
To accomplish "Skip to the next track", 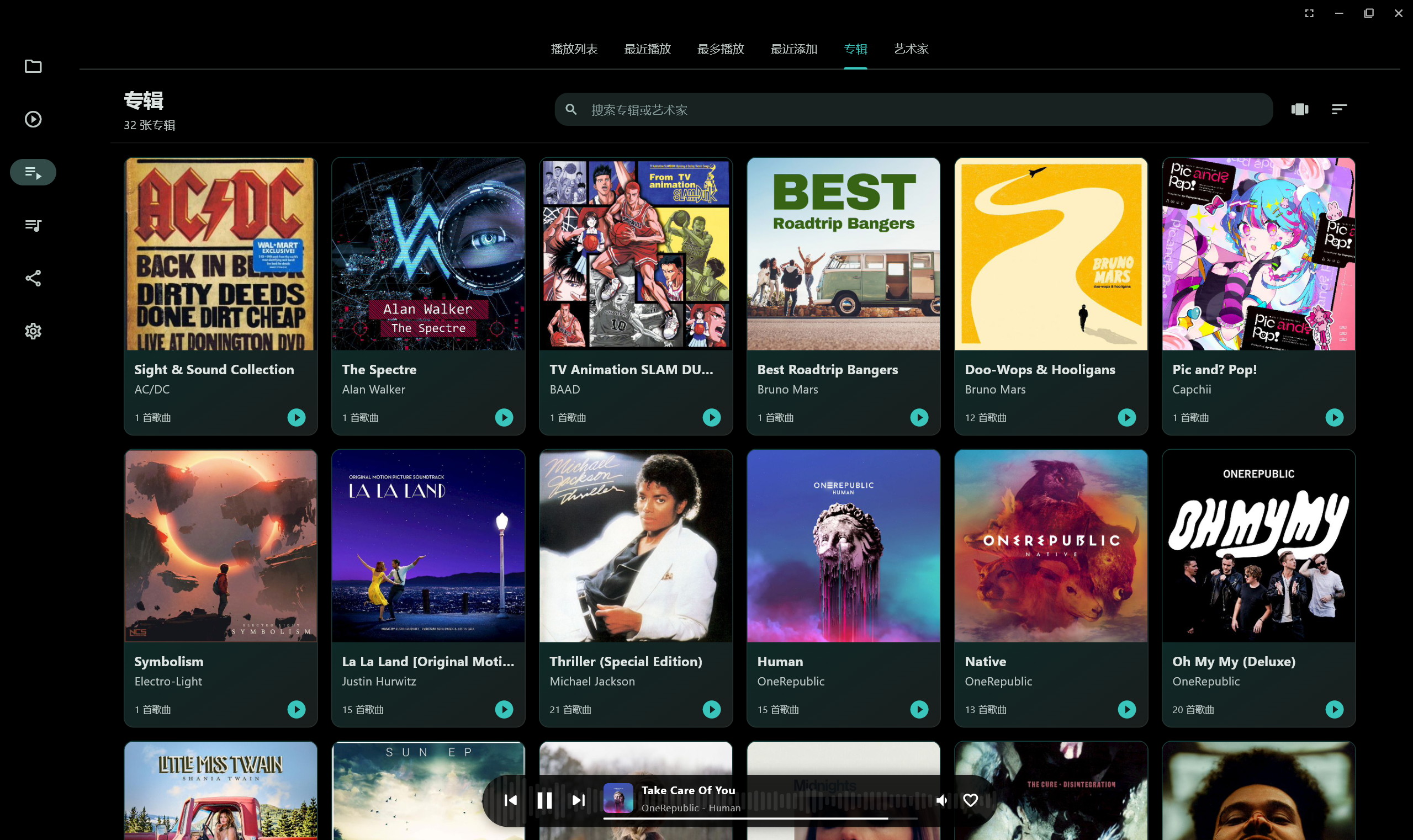I will tap(578, 800).
